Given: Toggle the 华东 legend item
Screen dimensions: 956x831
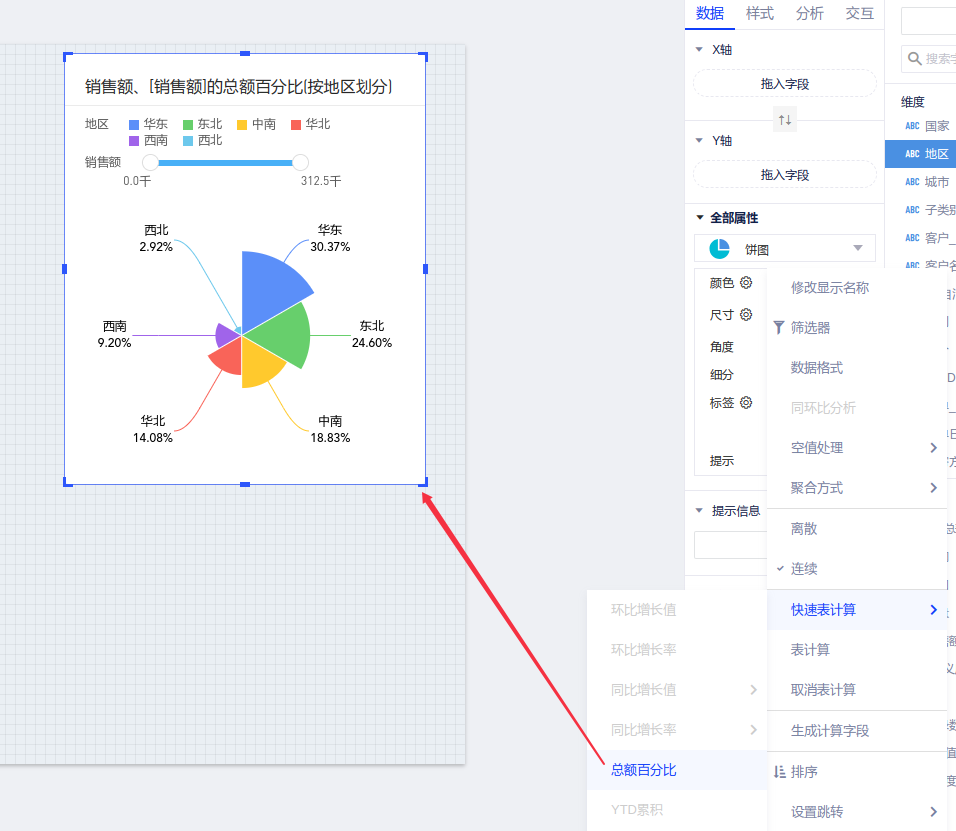Looking at the screenshot, I should click(x=148, y=124).
